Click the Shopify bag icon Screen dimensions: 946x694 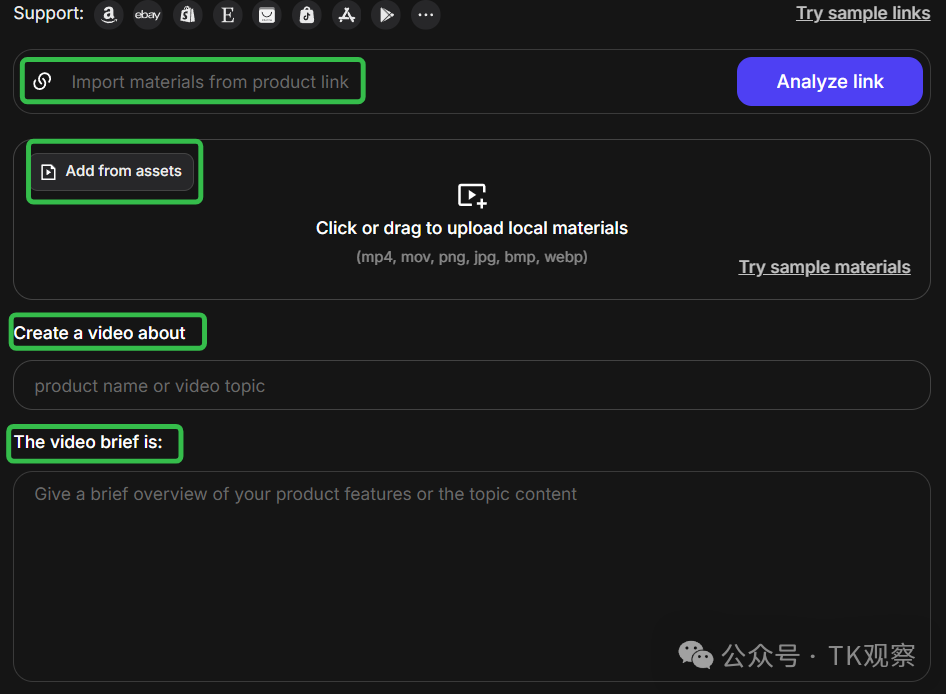(x=187, y=15)
